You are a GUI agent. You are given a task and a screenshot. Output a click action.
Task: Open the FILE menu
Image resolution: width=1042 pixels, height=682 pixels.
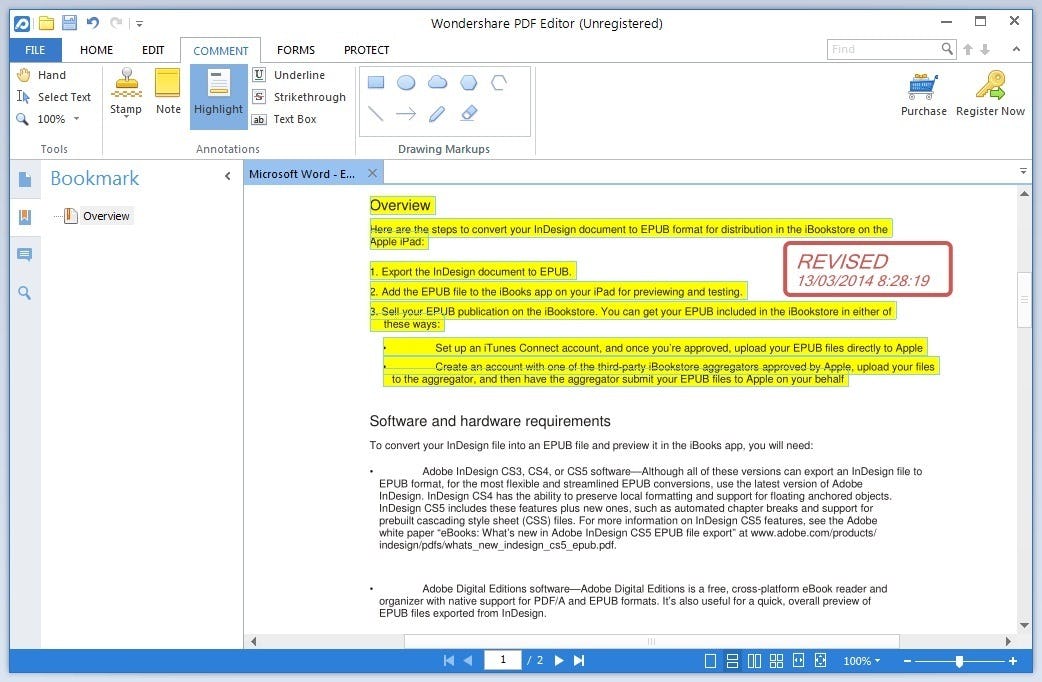(x=35, y=50)
